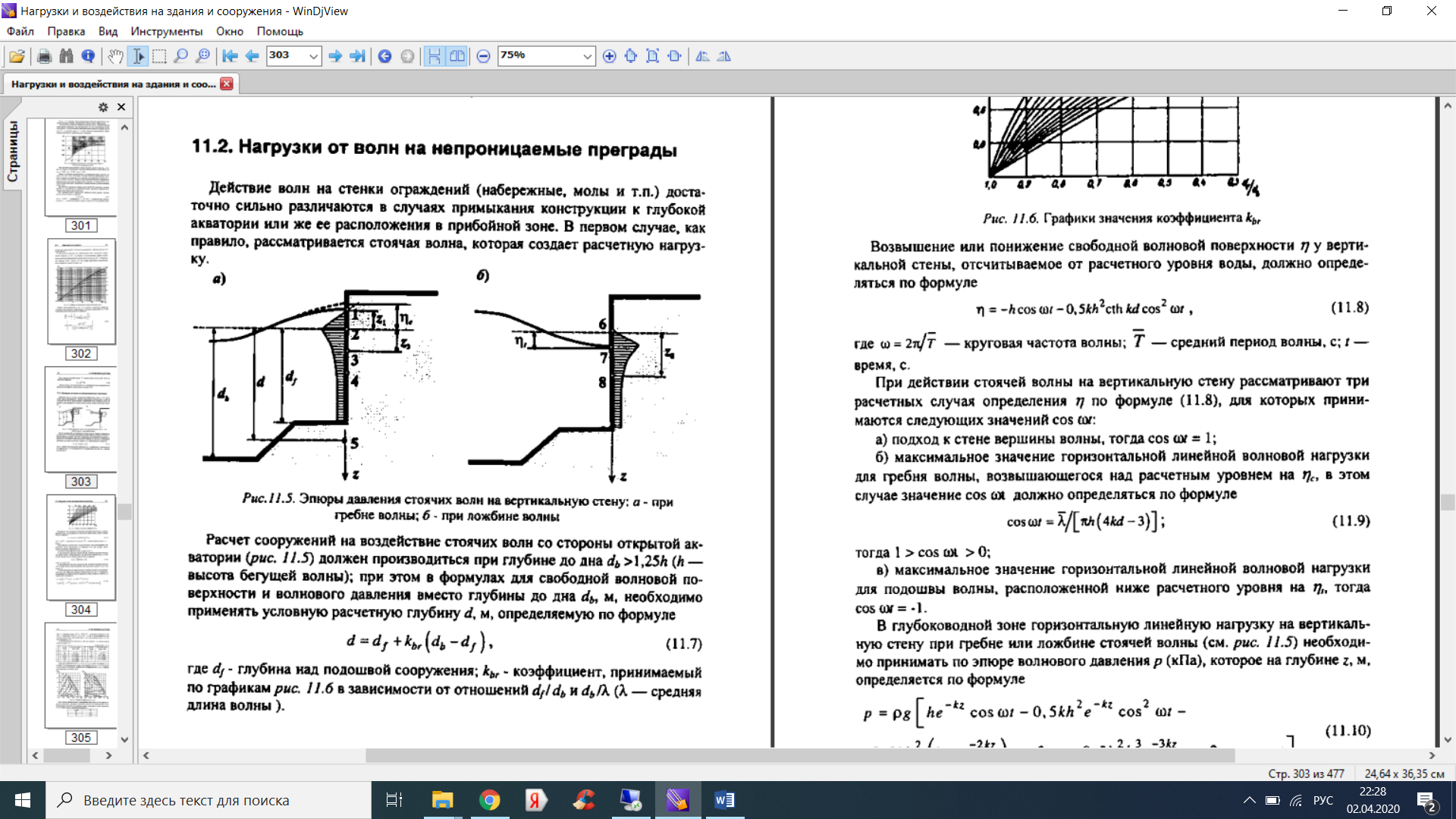Open the page number 303 dropdown
Viewport: 1456px width, 819px height.
pyautogui.click(x=312, y=56)
